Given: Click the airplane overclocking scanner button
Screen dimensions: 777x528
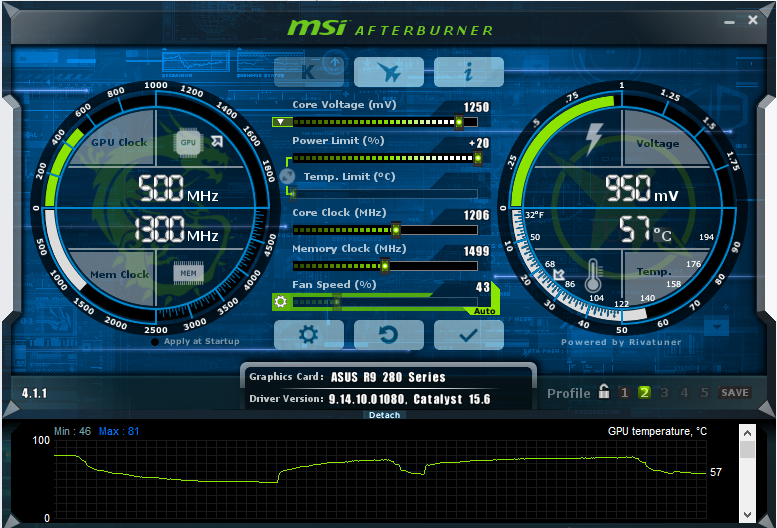Looking at the screenshot, I should click(x=389, y=72).
